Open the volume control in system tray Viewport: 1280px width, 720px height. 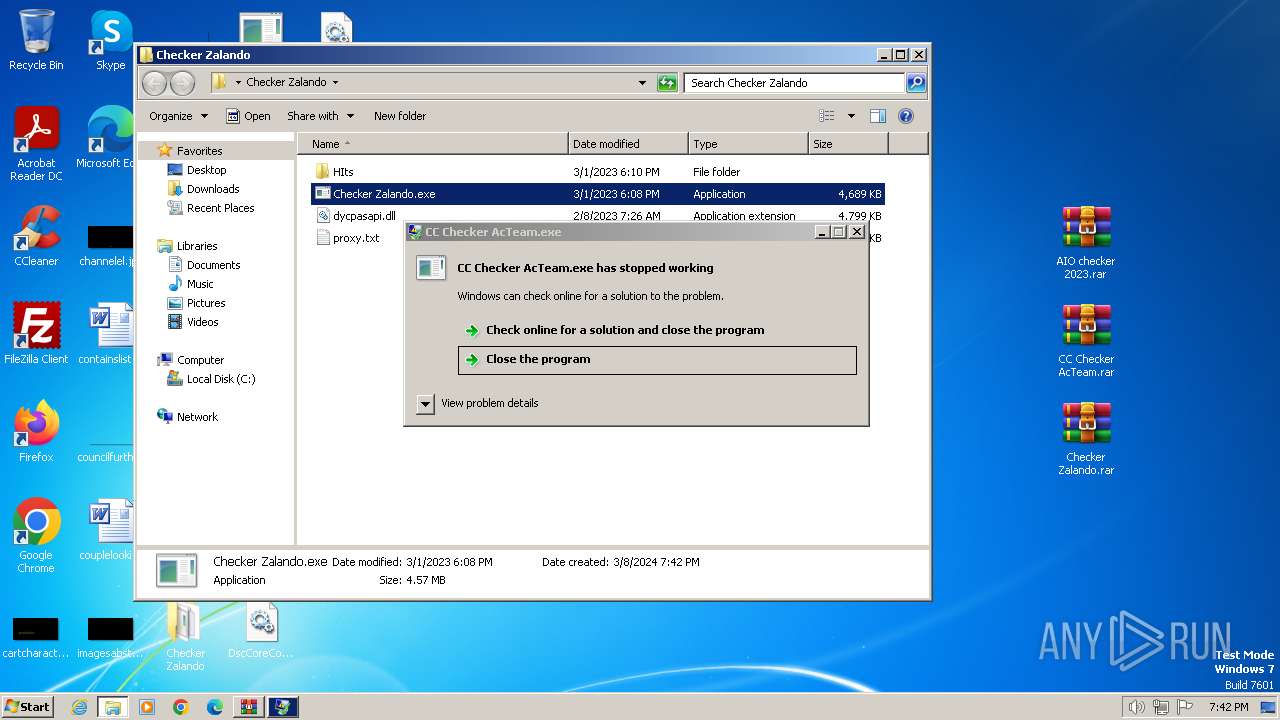[1136, 707]
